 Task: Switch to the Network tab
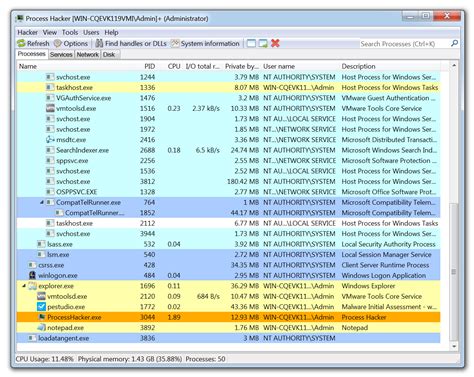[x=88, y=54]
